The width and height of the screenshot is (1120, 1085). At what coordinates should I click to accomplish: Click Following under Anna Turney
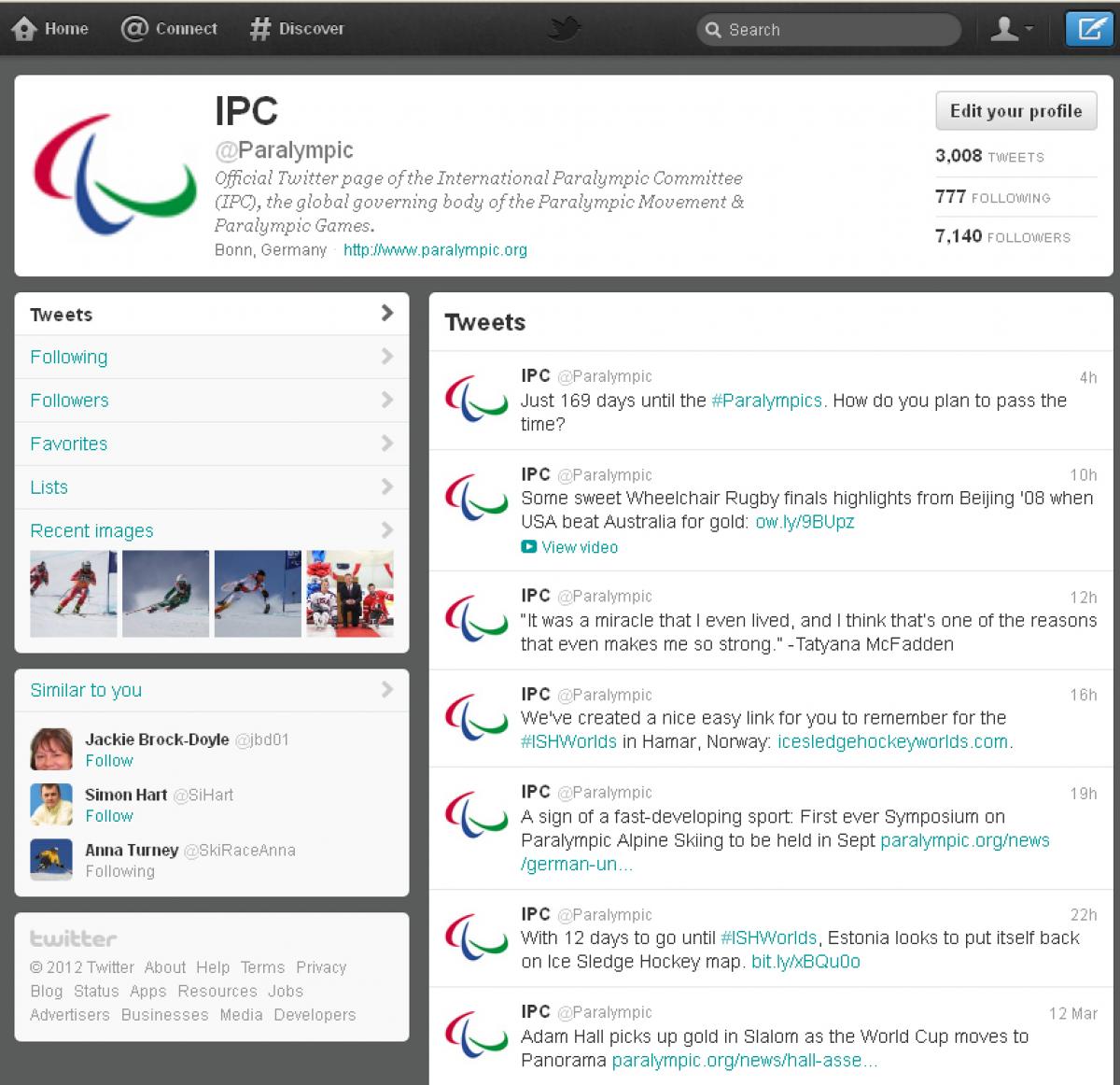click(x=119, y=871)
